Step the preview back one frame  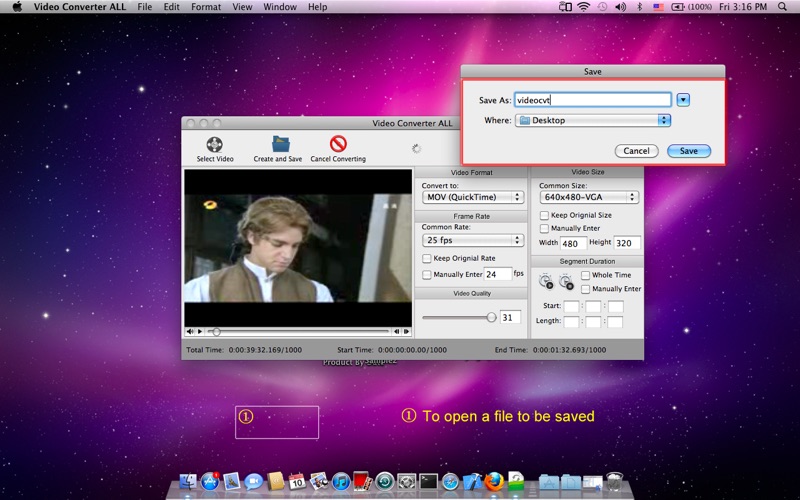[396, 332]
